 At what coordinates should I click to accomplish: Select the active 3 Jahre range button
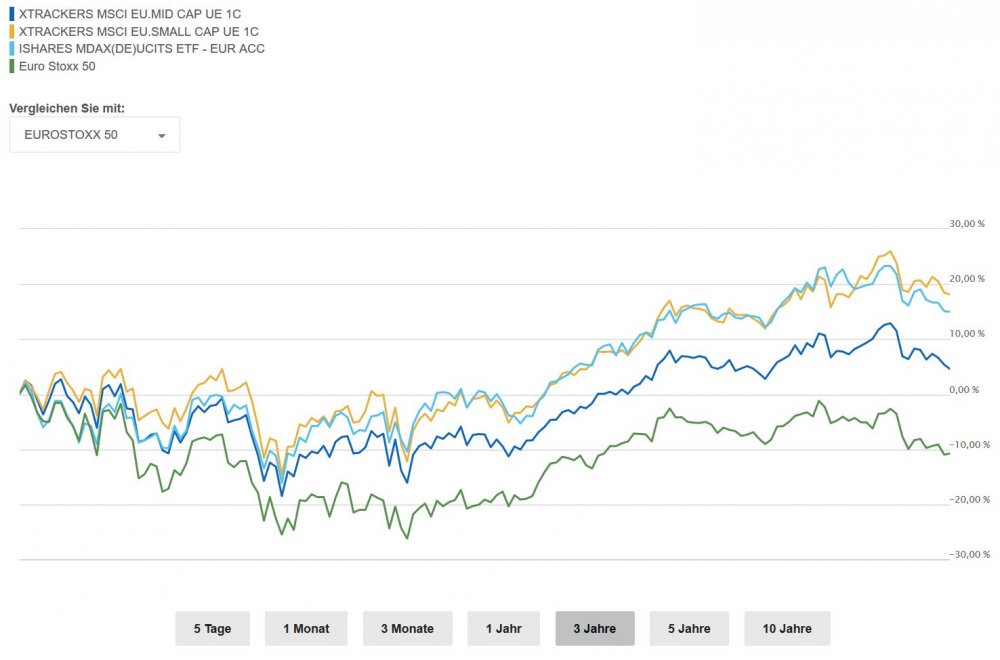[594, 629]
